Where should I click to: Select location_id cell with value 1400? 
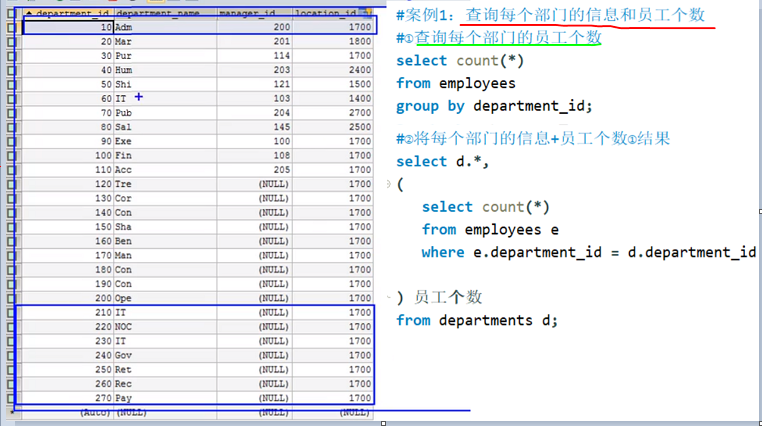pyautogui.click(x=333, y=99)
